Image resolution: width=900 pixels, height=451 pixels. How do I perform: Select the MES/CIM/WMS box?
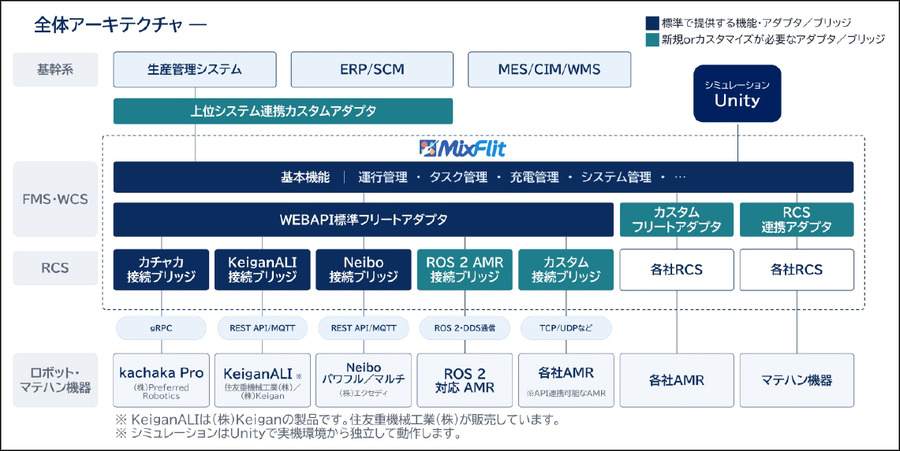(x=549, y=69)
